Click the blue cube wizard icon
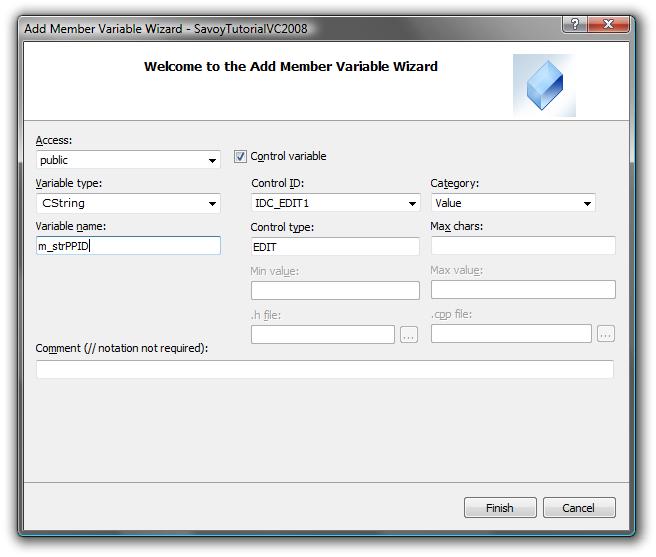The width and height of the screenshot is (656, 557). click(544, 85)
